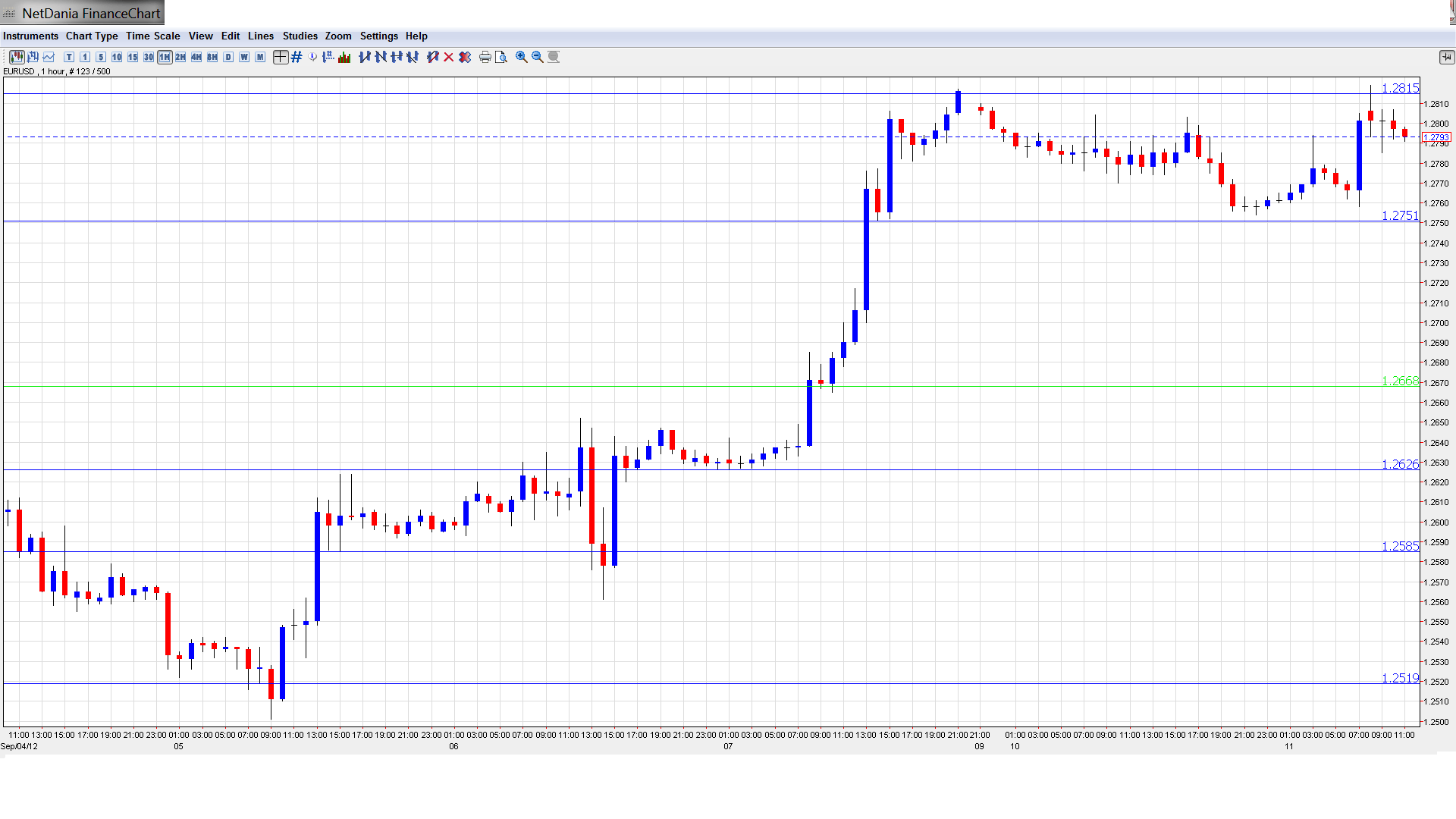Open the Studies menu
Viewport: 1456px width, 819px height.
click(x=300, y=36)
